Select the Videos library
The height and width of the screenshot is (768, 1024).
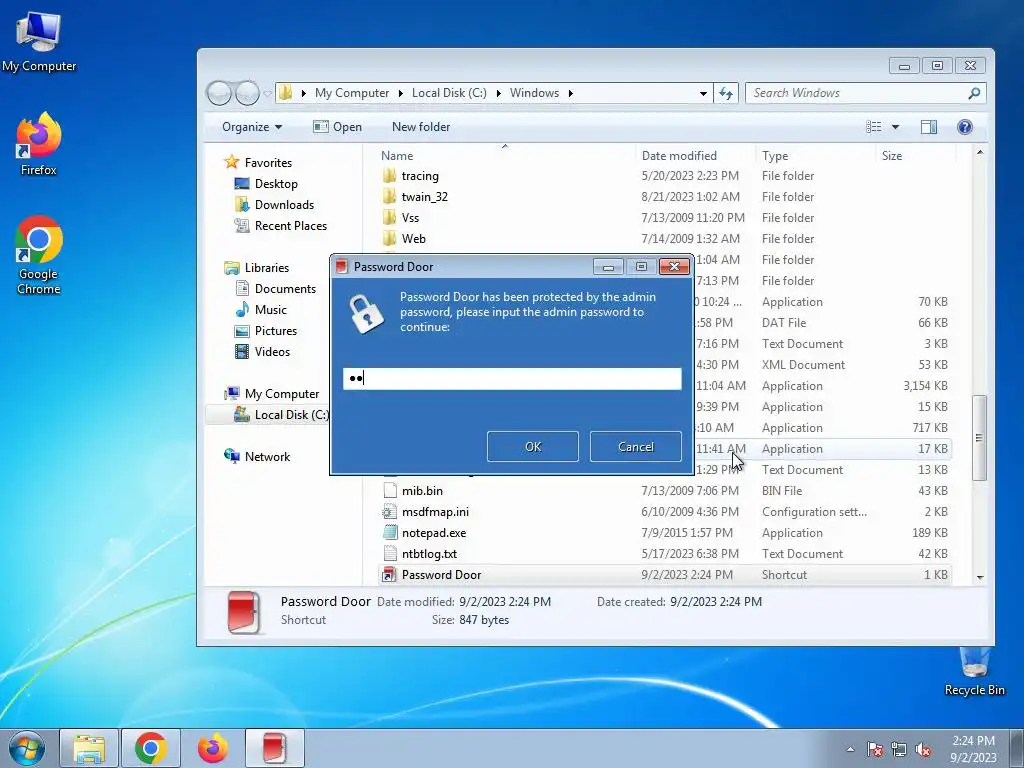point(262,351)
